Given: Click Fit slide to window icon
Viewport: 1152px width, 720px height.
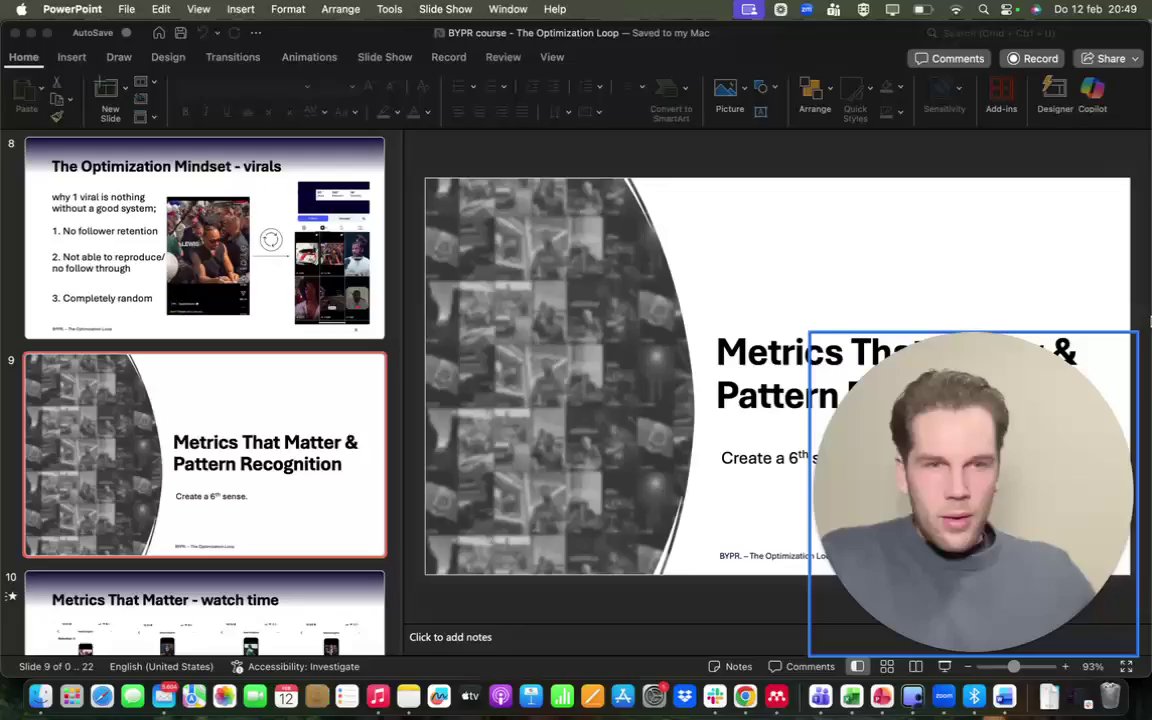Looking at the screenshot, I should click(x=1126, y=666).
